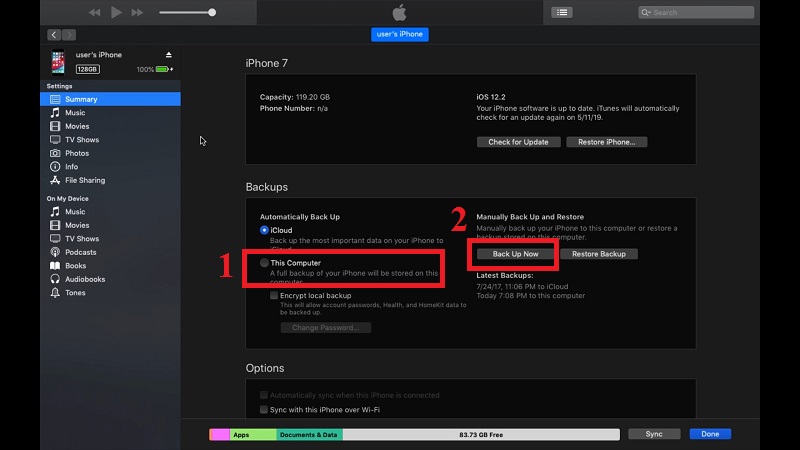Viewport: 800px width, 450px height.
Task: Eject user's iPhone with the eject icon
Action: 168,55
